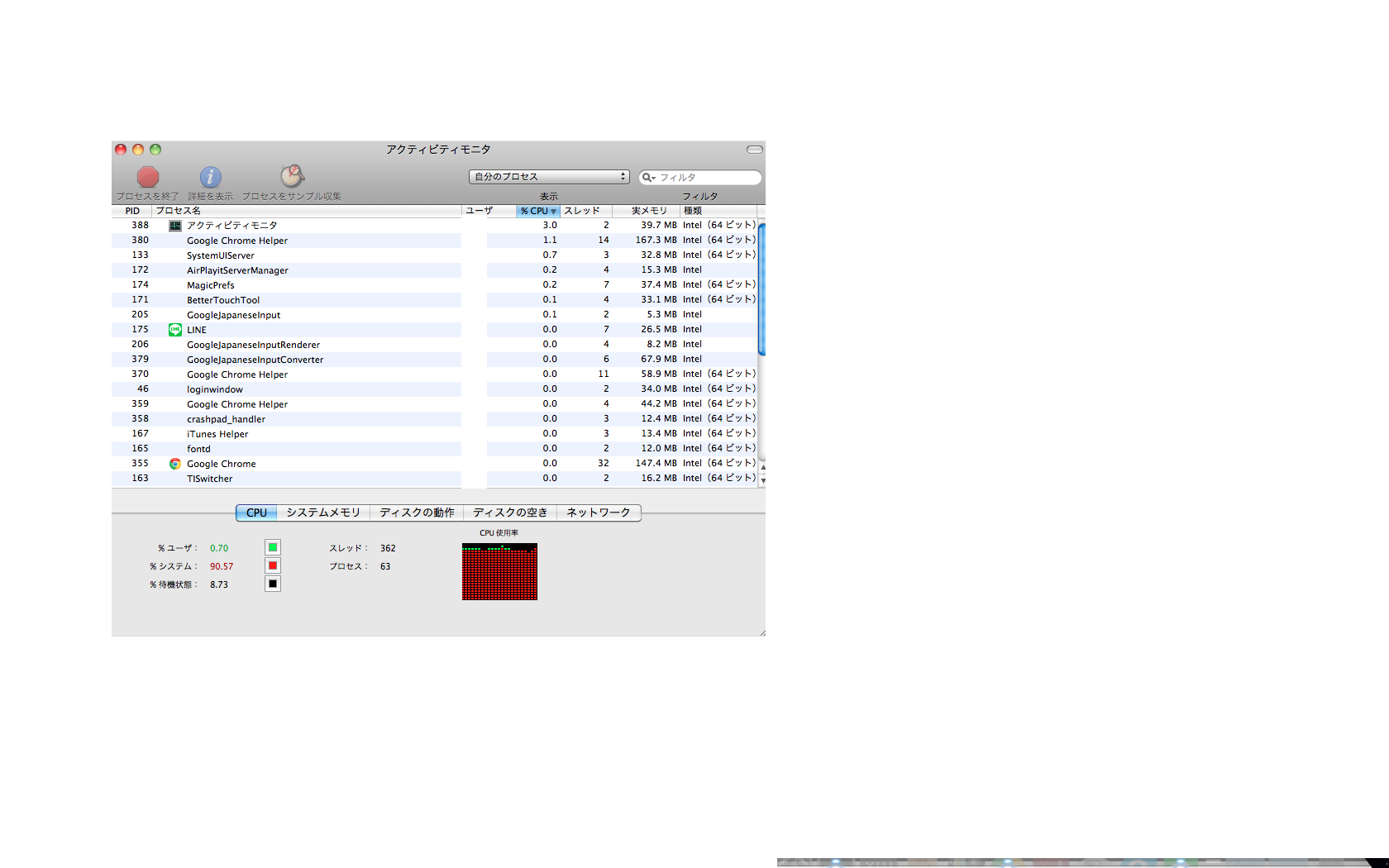Click the % ユーザ value 0.70
This screenshot has width=1389, height=868.
coord(219,548)
